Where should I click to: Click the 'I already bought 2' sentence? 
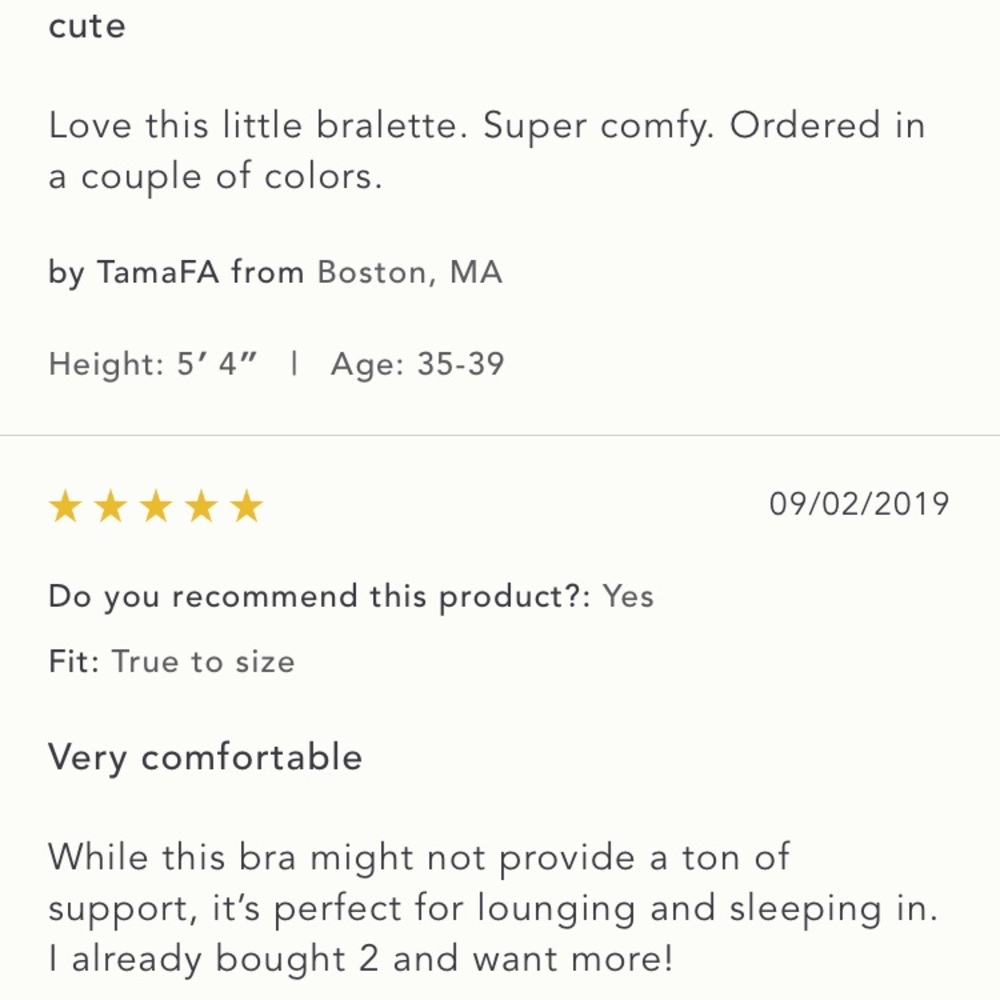[360, 960]
